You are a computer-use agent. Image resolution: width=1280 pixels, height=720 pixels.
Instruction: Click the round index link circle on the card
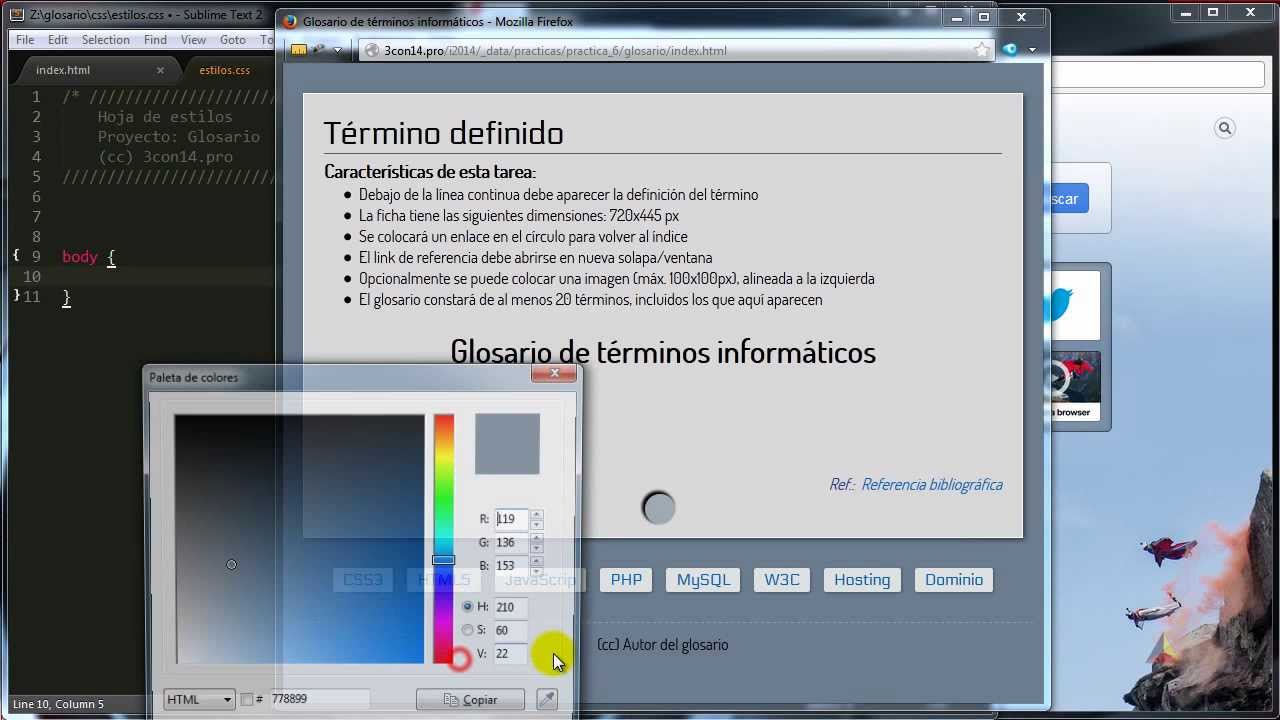[659, 508]
